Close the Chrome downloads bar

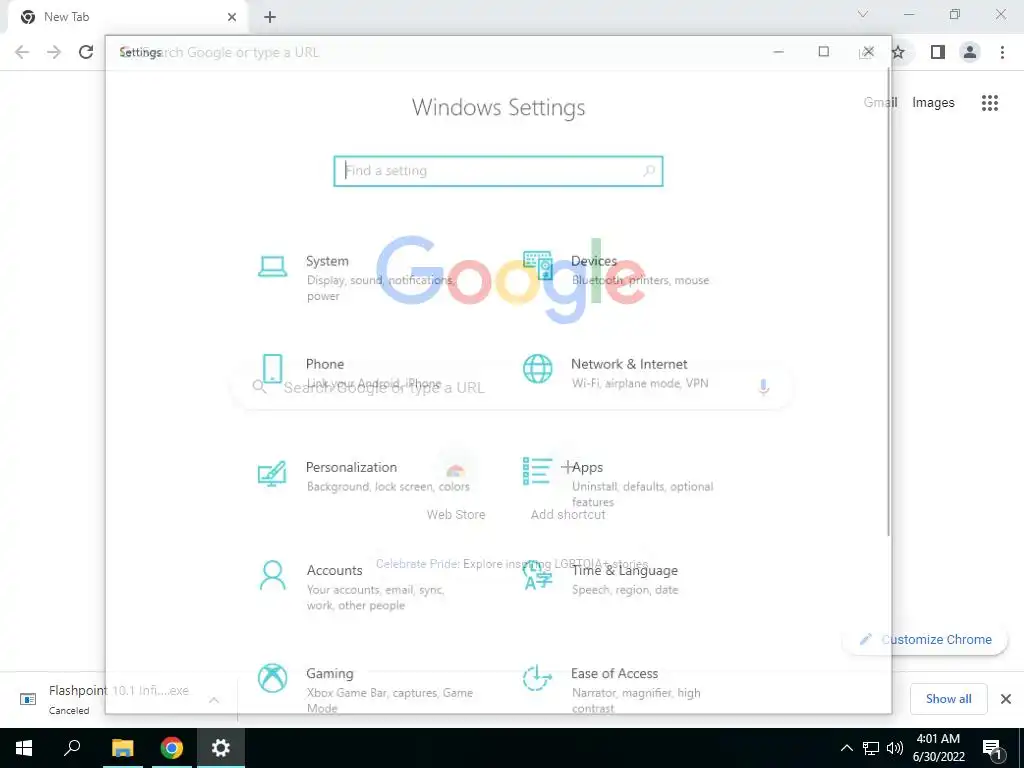point(1006,699)
